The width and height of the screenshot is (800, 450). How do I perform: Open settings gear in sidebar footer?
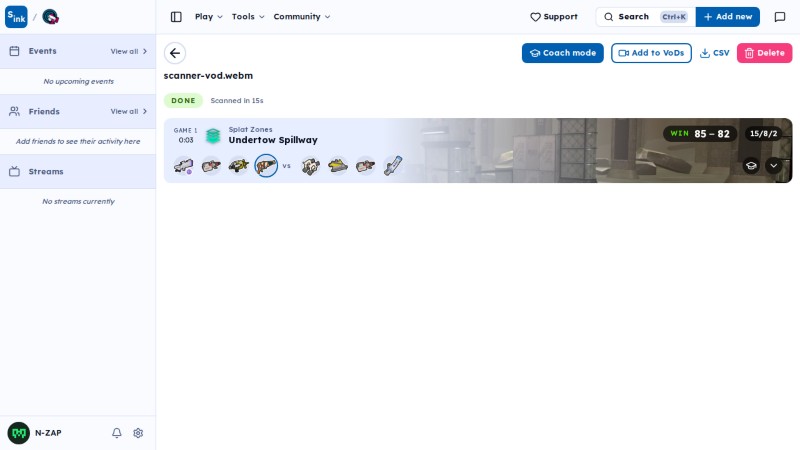pyautogui.click(x=138, y=433)
